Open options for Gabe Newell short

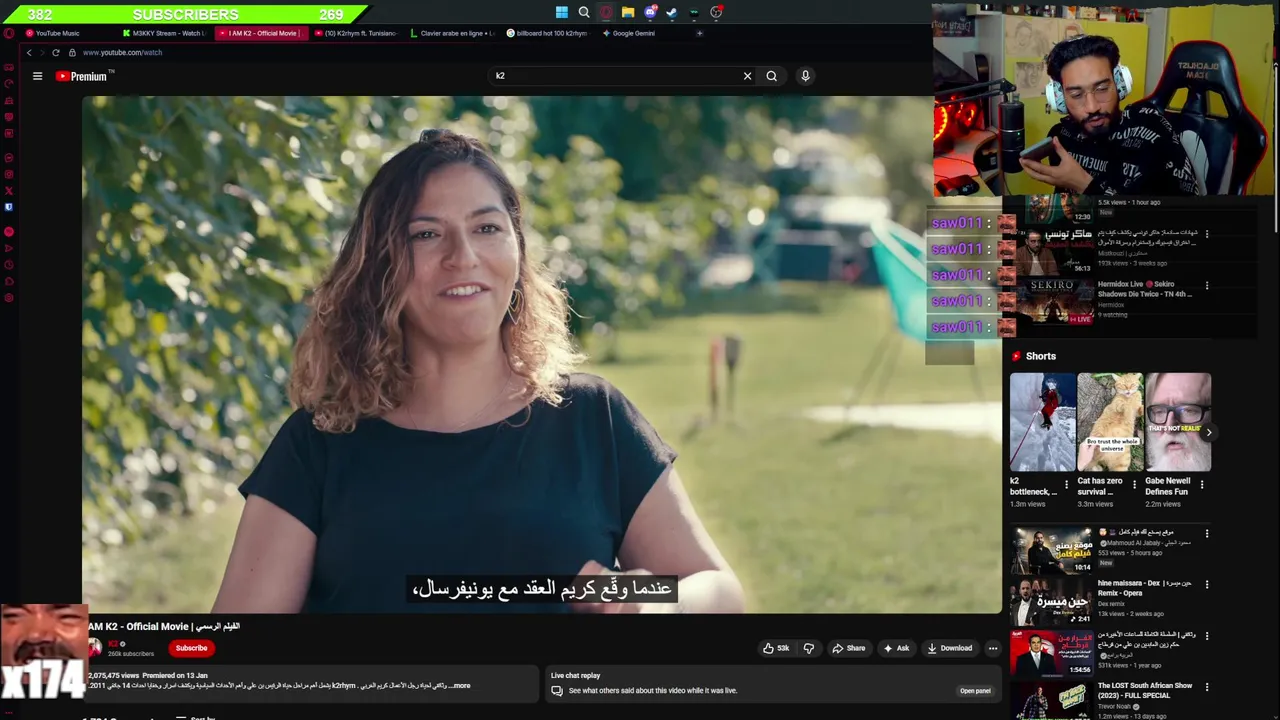click(x=1202, y=485)
